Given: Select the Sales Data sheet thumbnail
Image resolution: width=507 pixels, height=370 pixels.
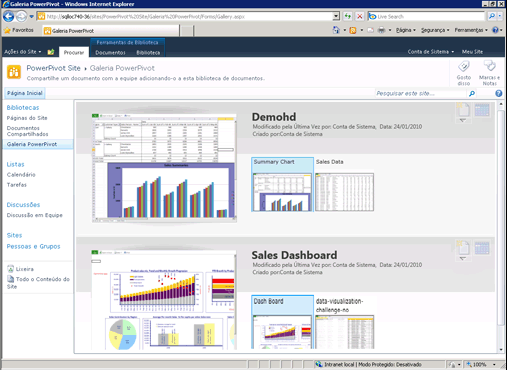Looking at the screenshot, I should (x=344, y=192).
